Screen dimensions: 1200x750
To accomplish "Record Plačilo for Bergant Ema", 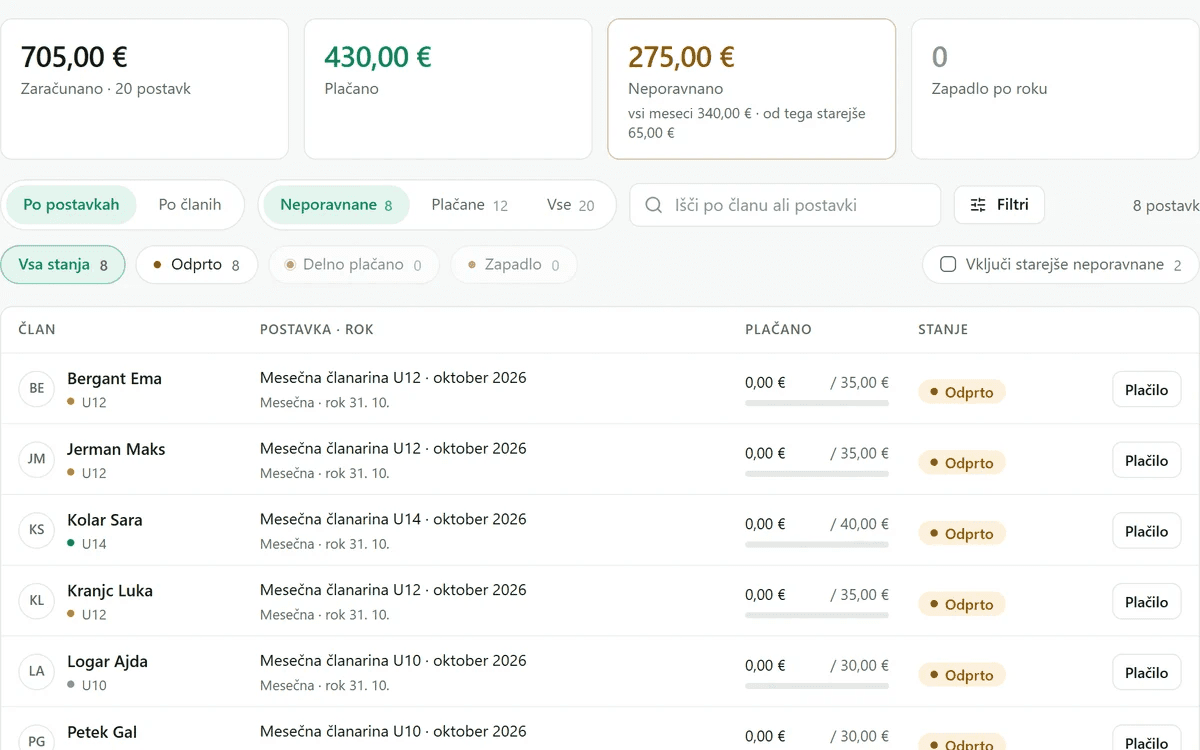I will (x=1146, y=390).
